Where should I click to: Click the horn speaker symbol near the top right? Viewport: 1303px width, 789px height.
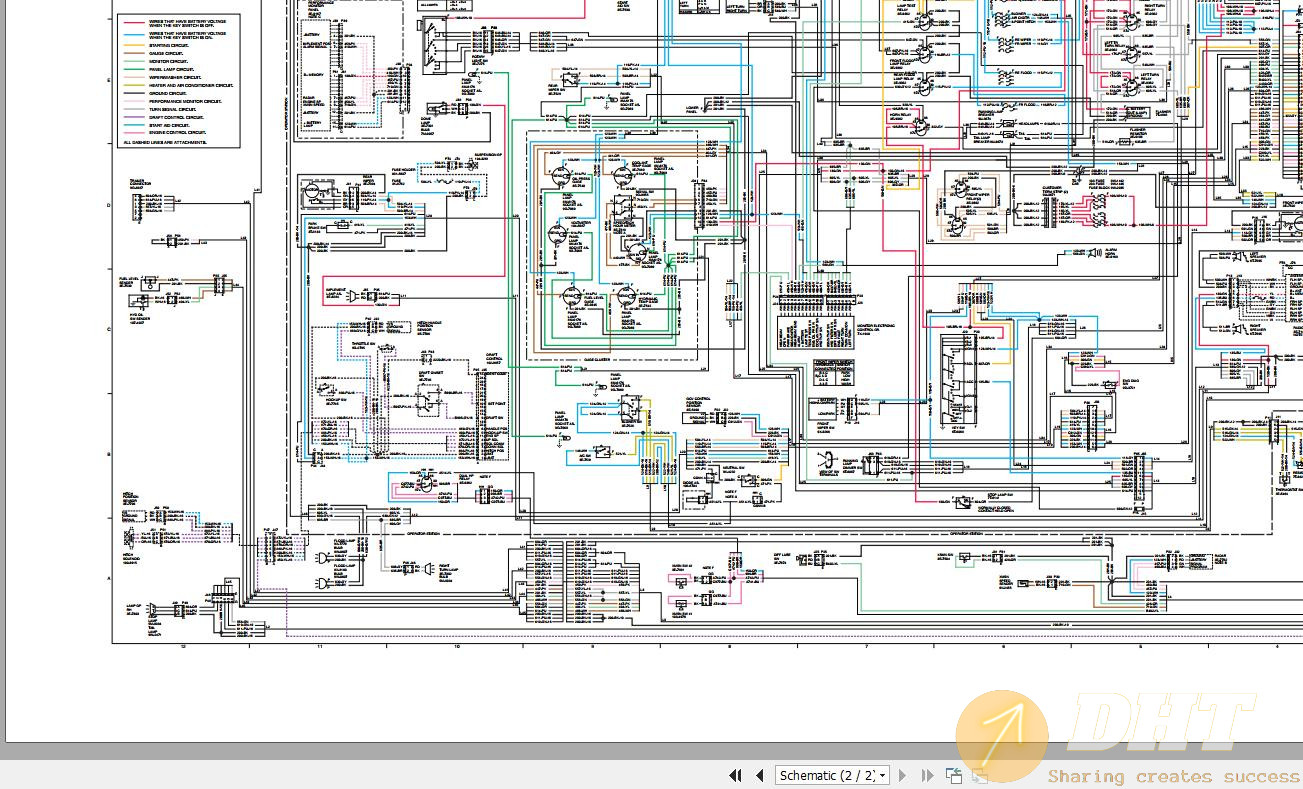click(x=1092, y=252)
